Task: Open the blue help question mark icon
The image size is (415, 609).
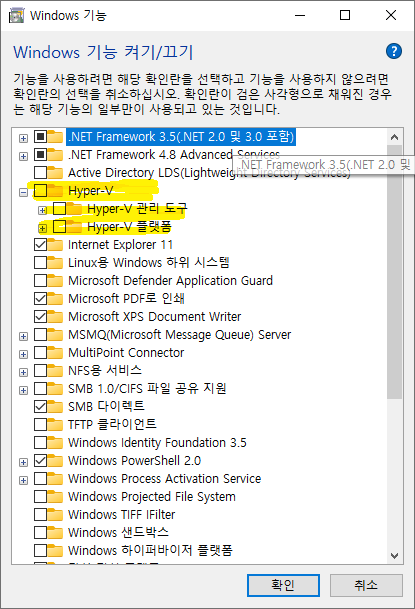Action: (394, 51)
